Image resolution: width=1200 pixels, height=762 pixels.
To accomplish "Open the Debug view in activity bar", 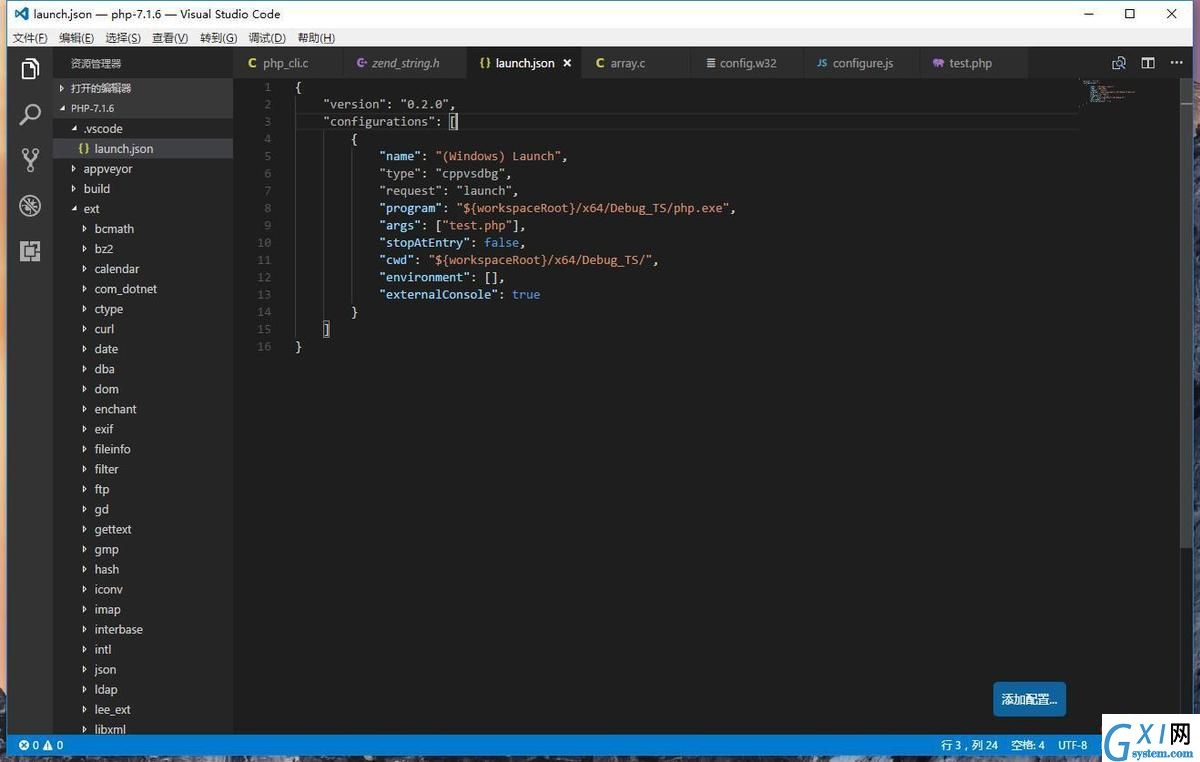I will pyautogui.click(x=30, y=206).
